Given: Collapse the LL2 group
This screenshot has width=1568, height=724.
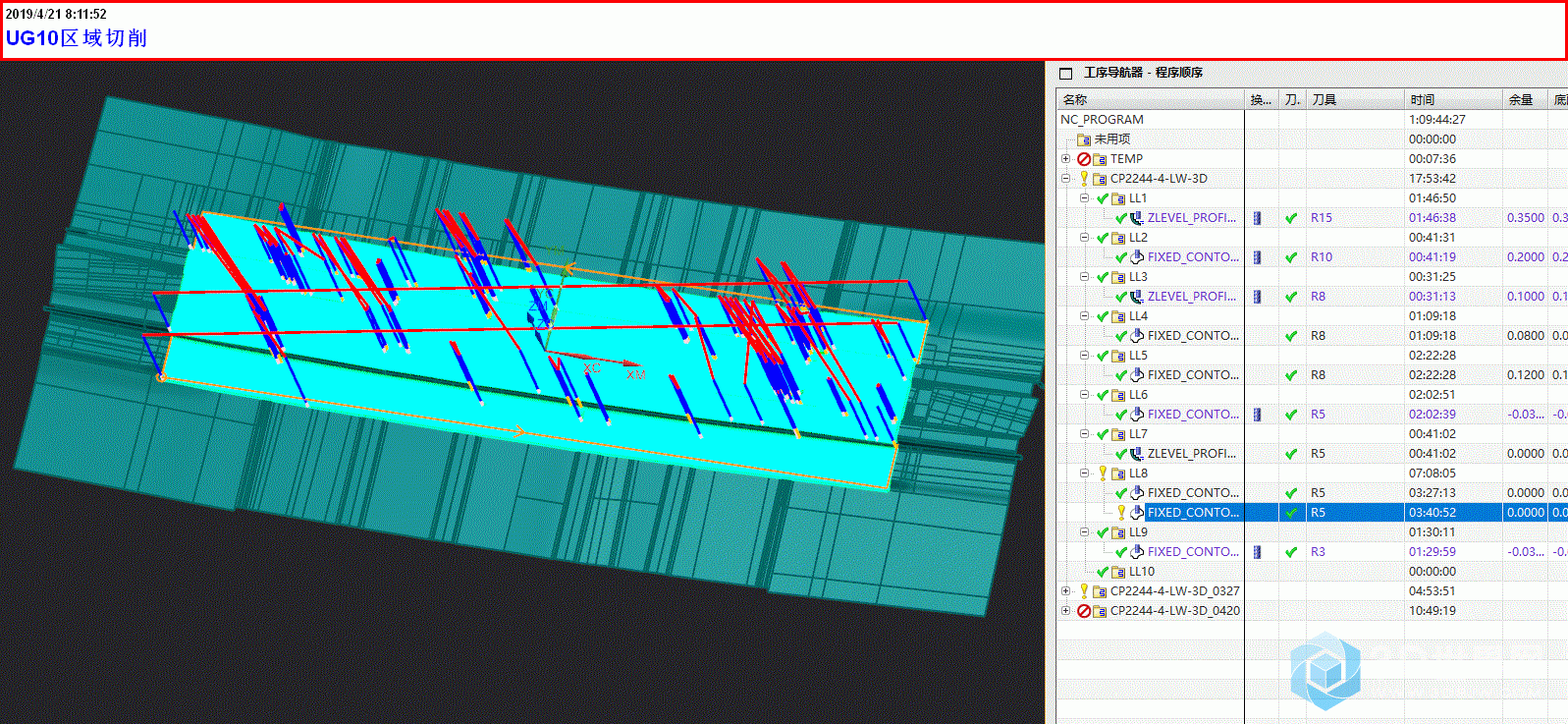Looking at the screenshot, I should pos(1085,238).
